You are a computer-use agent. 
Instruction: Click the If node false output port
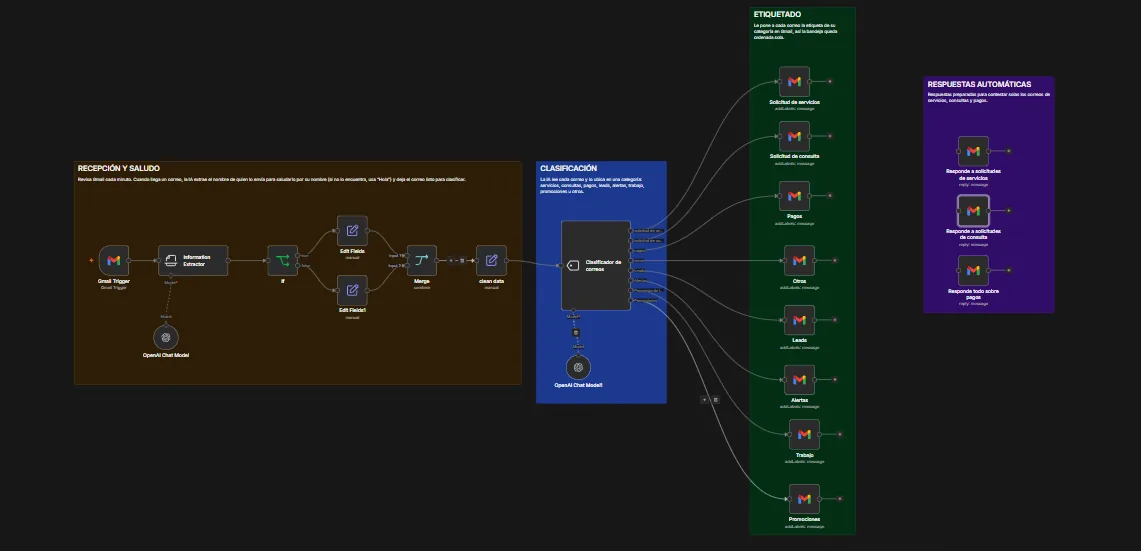coord(298,266)
